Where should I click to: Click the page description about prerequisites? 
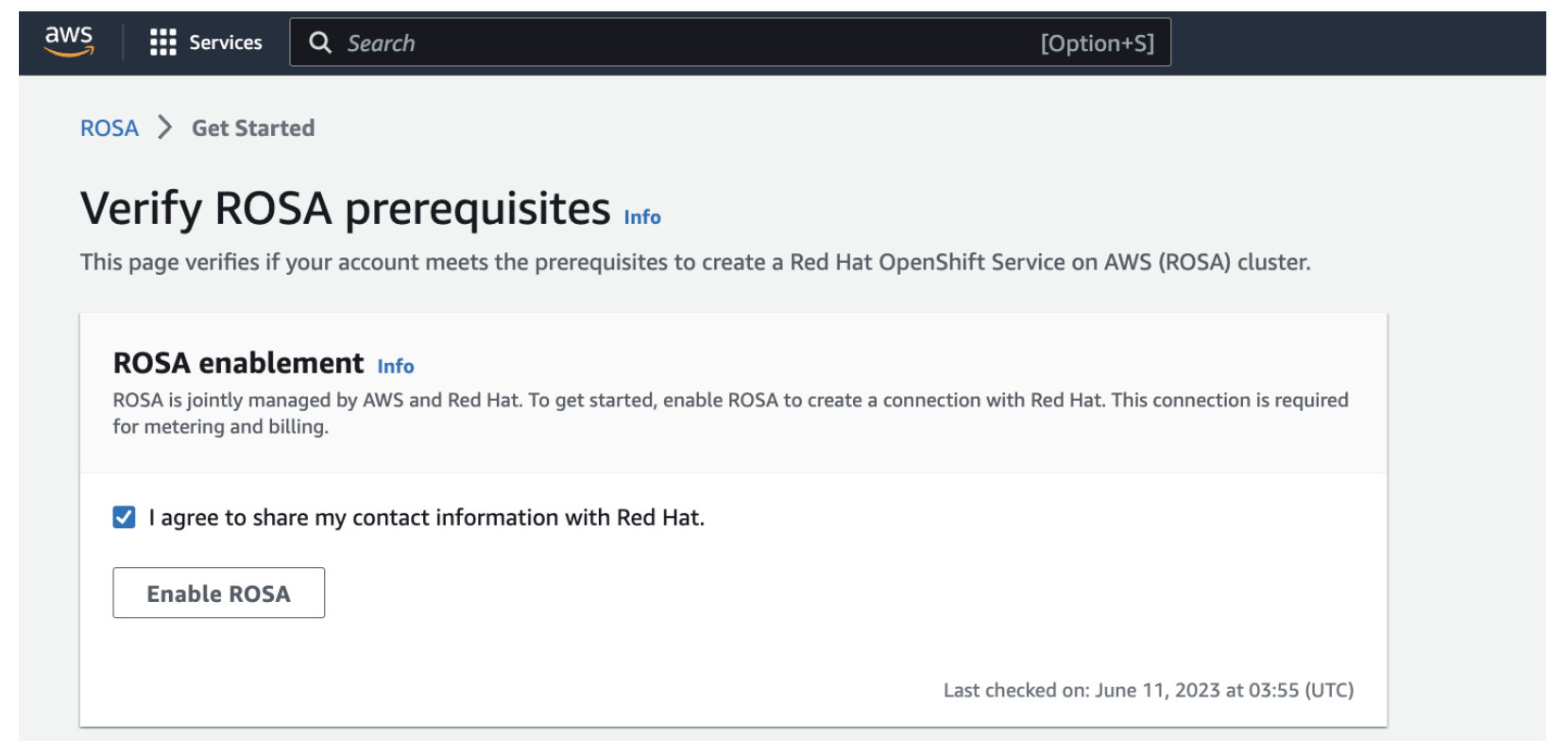coord(695,262)
